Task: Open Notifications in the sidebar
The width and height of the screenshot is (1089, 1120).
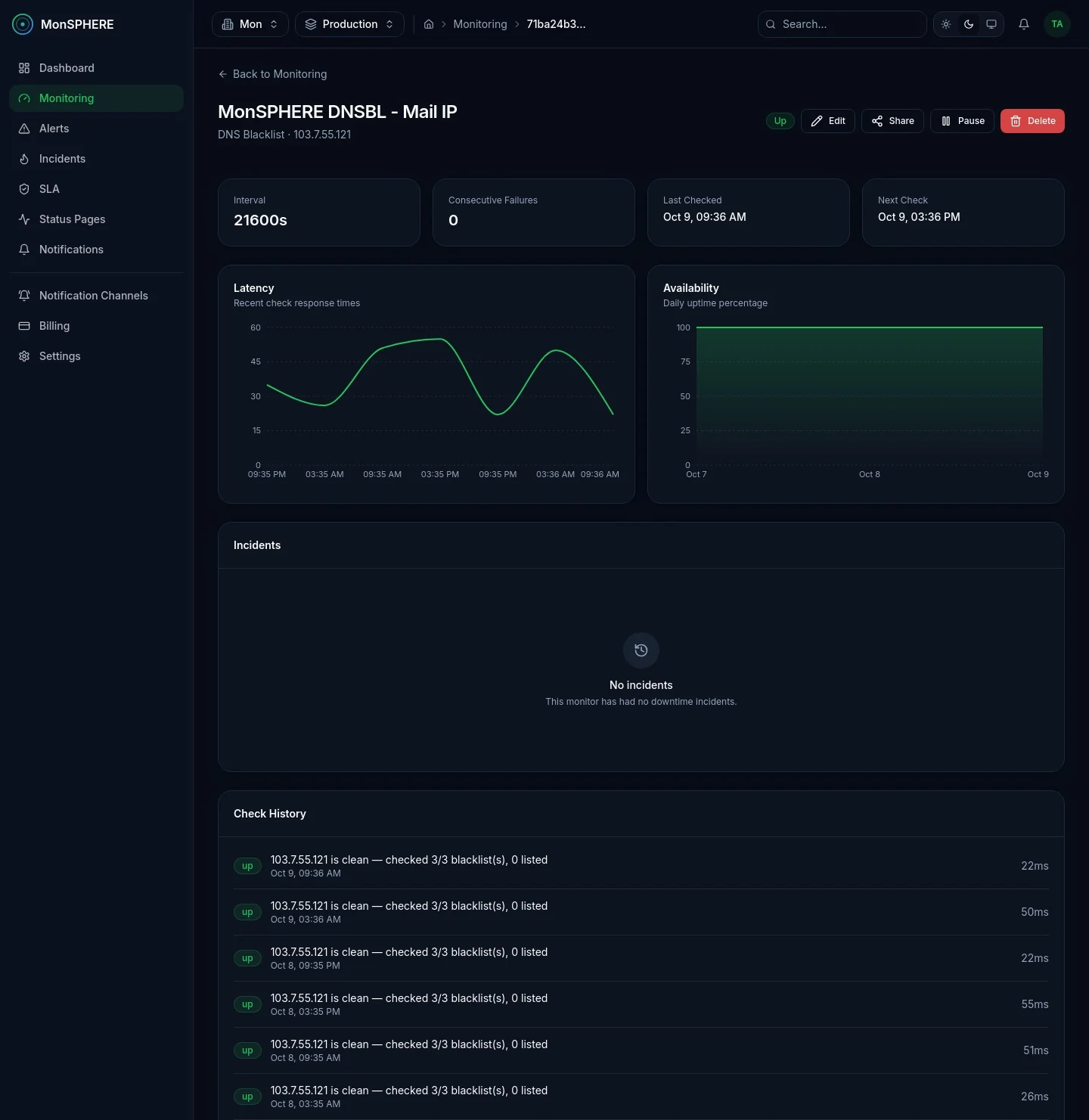Action: point(96,250)
